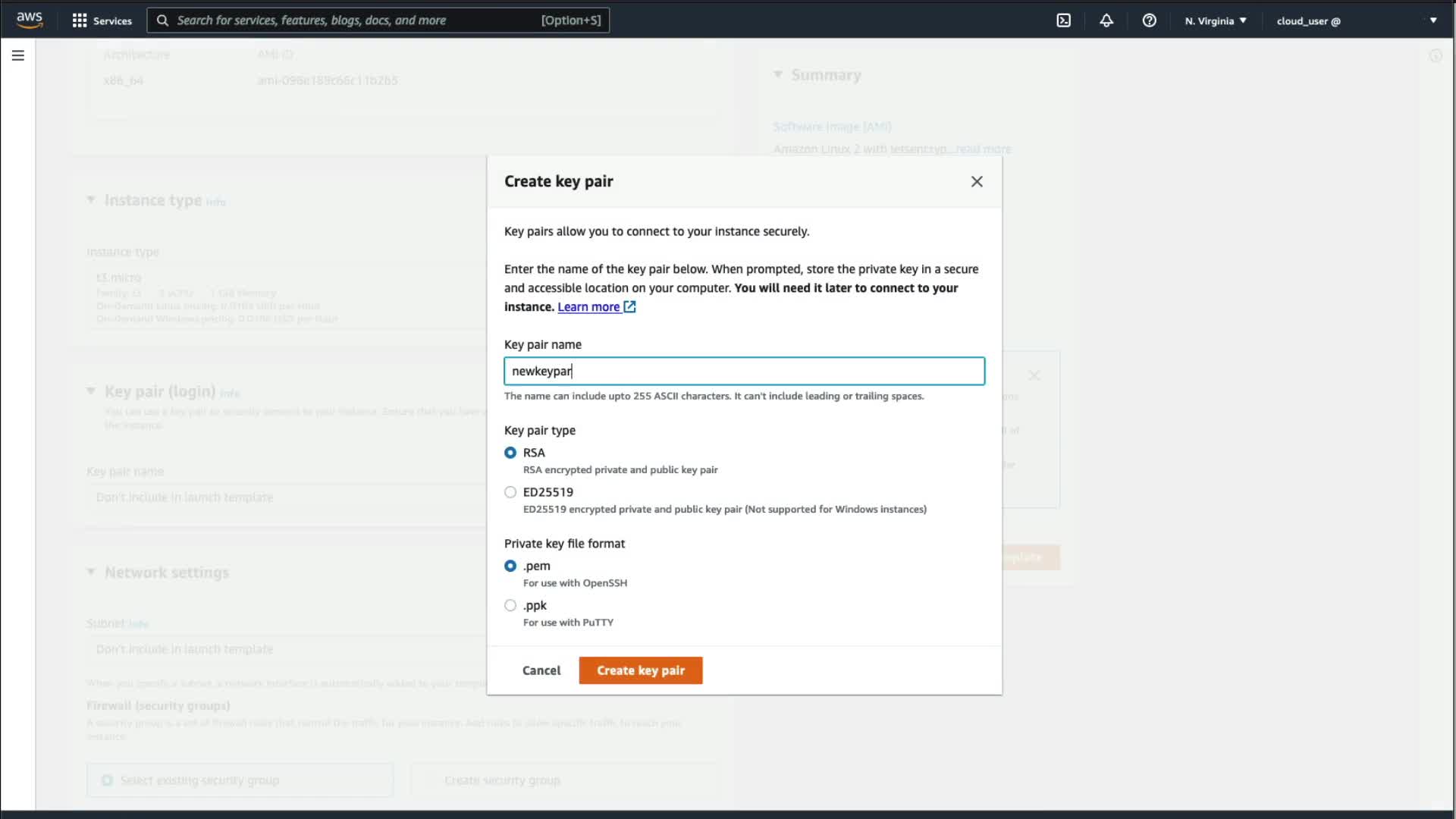The image size is (1456, 819).
Task: Cancel the key pair creation
Action: [x=541, y=670]
